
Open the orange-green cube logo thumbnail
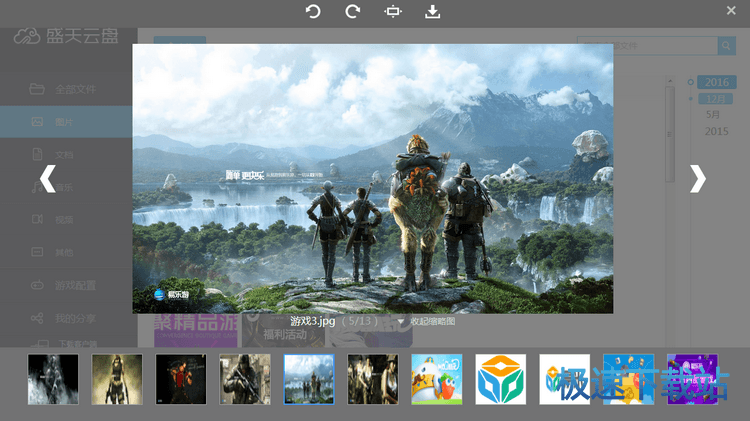(x=501, y=379)
